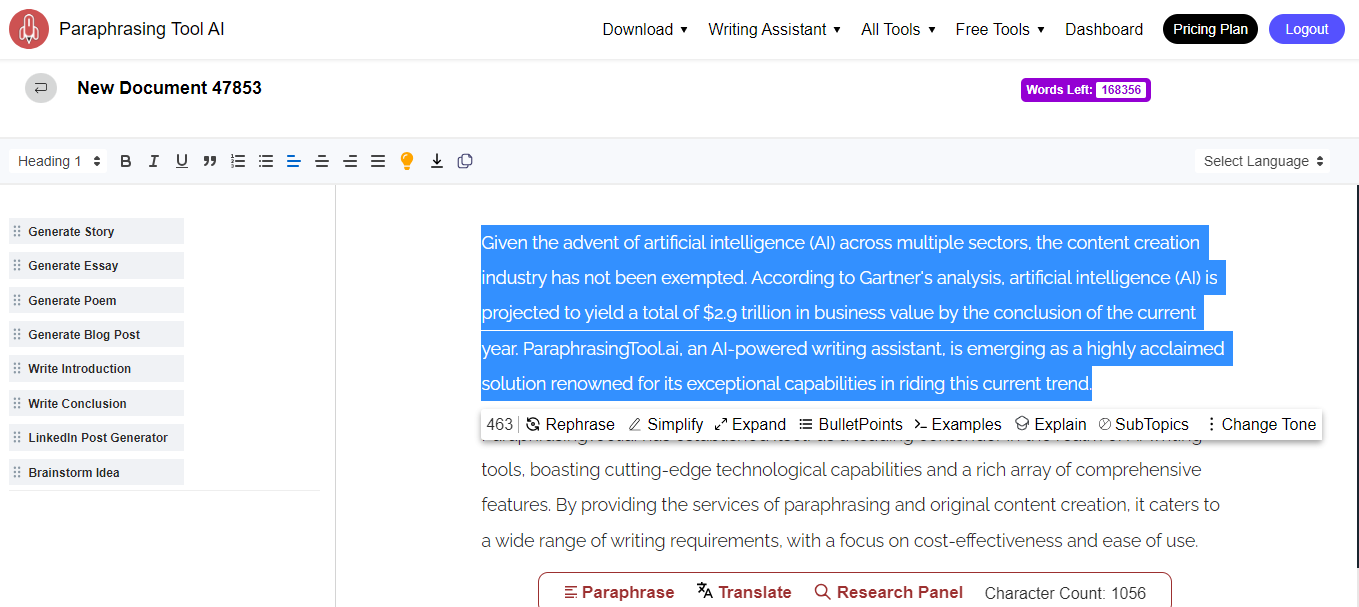Expand the Writing Assistant menu

point(775,30)
